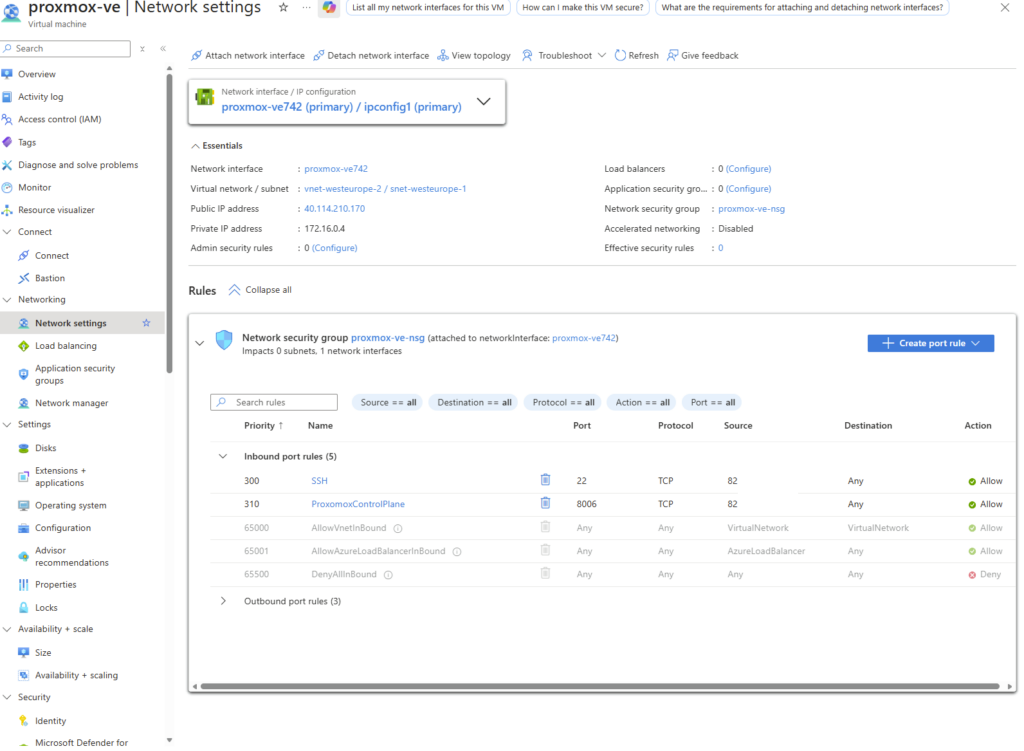Open public IP address 40.114.210.170 link

[x=334, y=209]
